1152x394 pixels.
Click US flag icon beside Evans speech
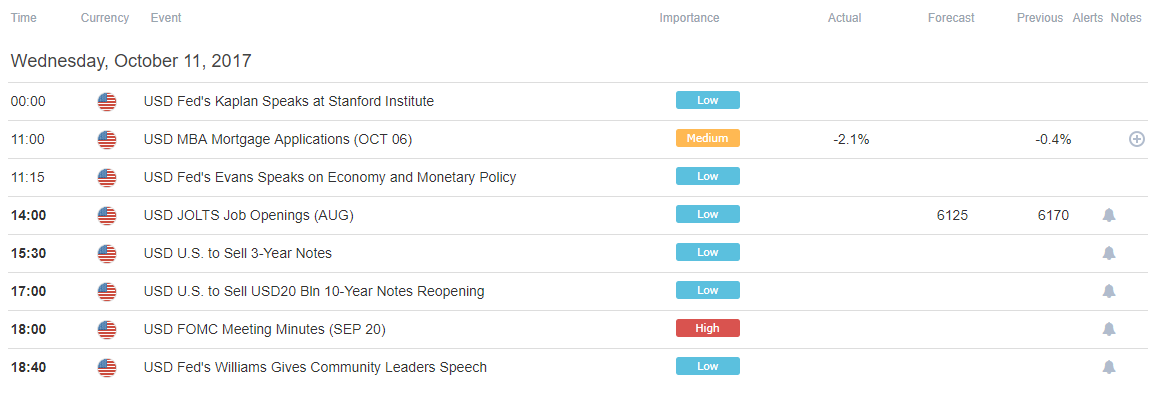point(107,178)
